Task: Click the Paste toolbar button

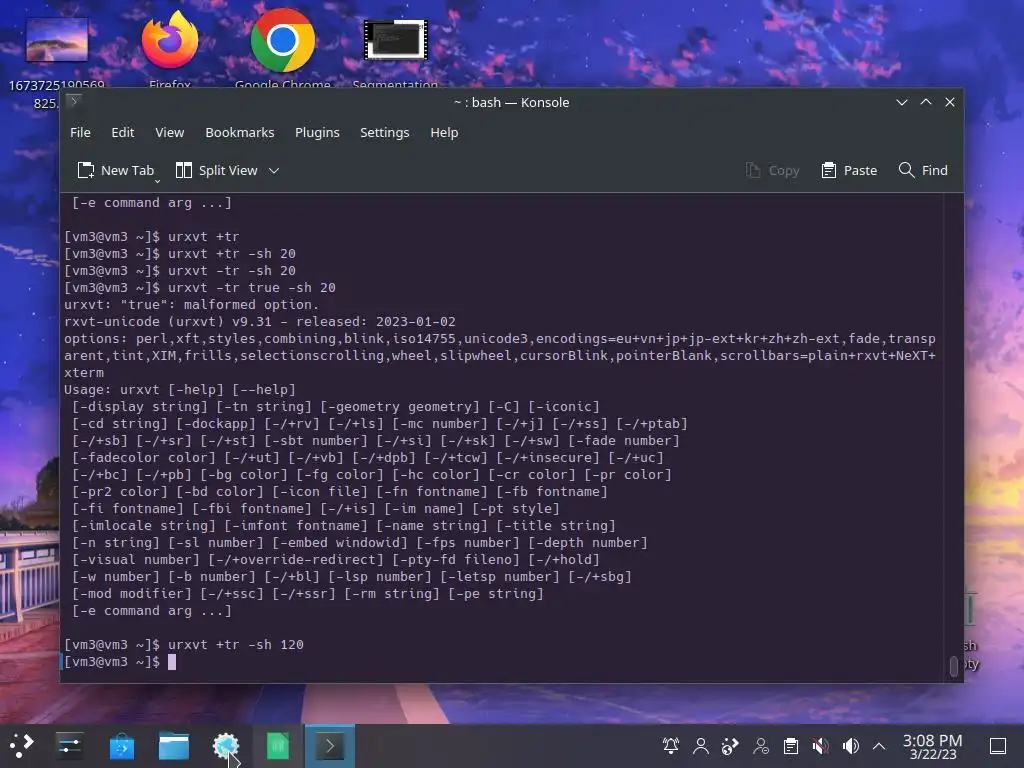Action: [x=849, y=170]
